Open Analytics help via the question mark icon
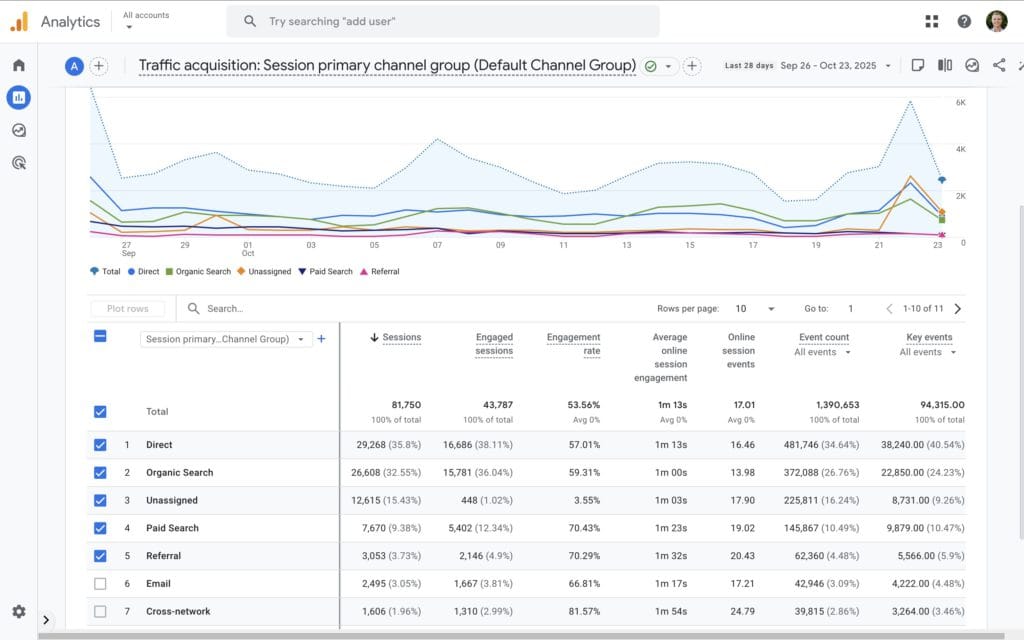The height and width of the screenshot is (640, 1024). tap(963, 20)
